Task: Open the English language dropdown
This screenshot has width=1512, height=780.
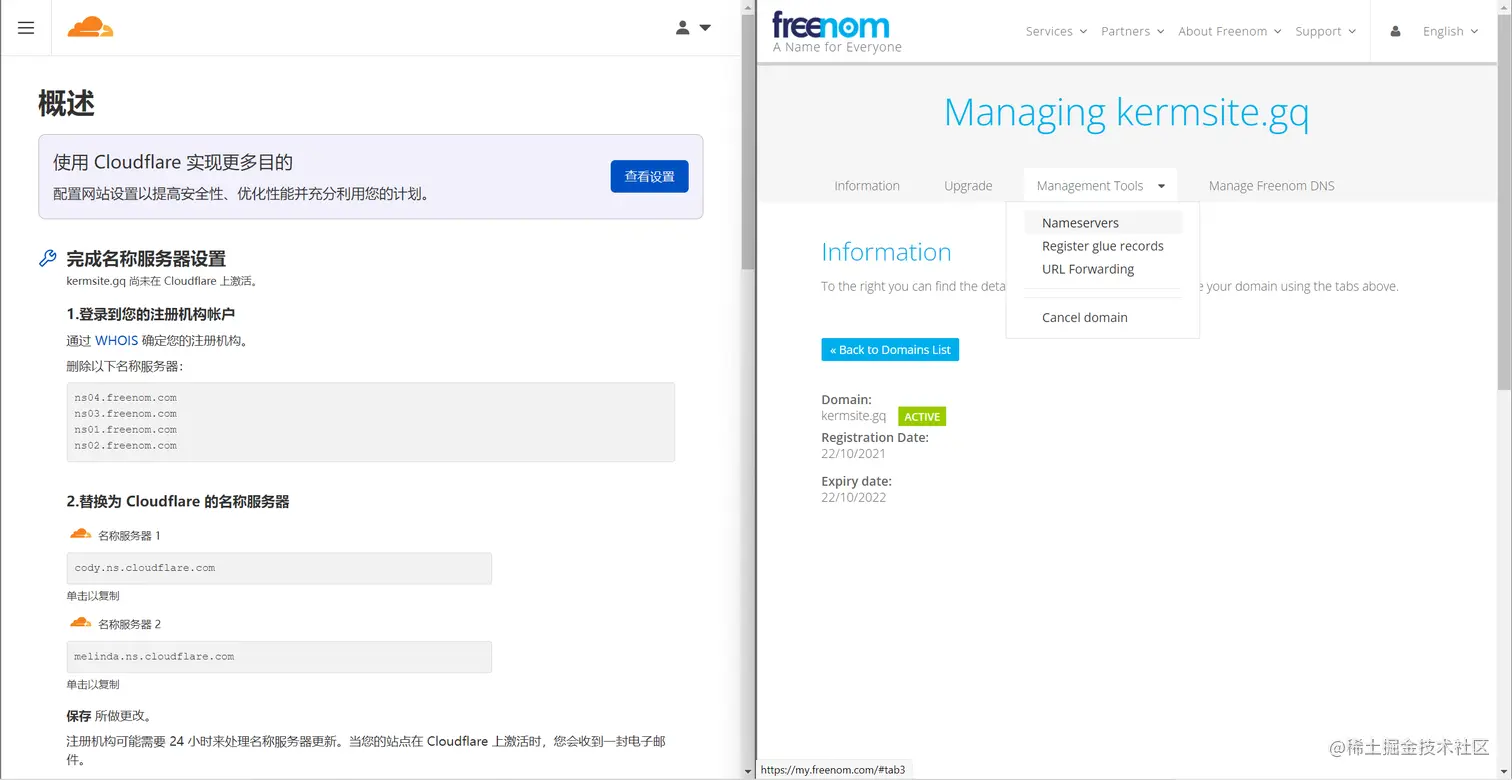Action: click(1450, 31)
